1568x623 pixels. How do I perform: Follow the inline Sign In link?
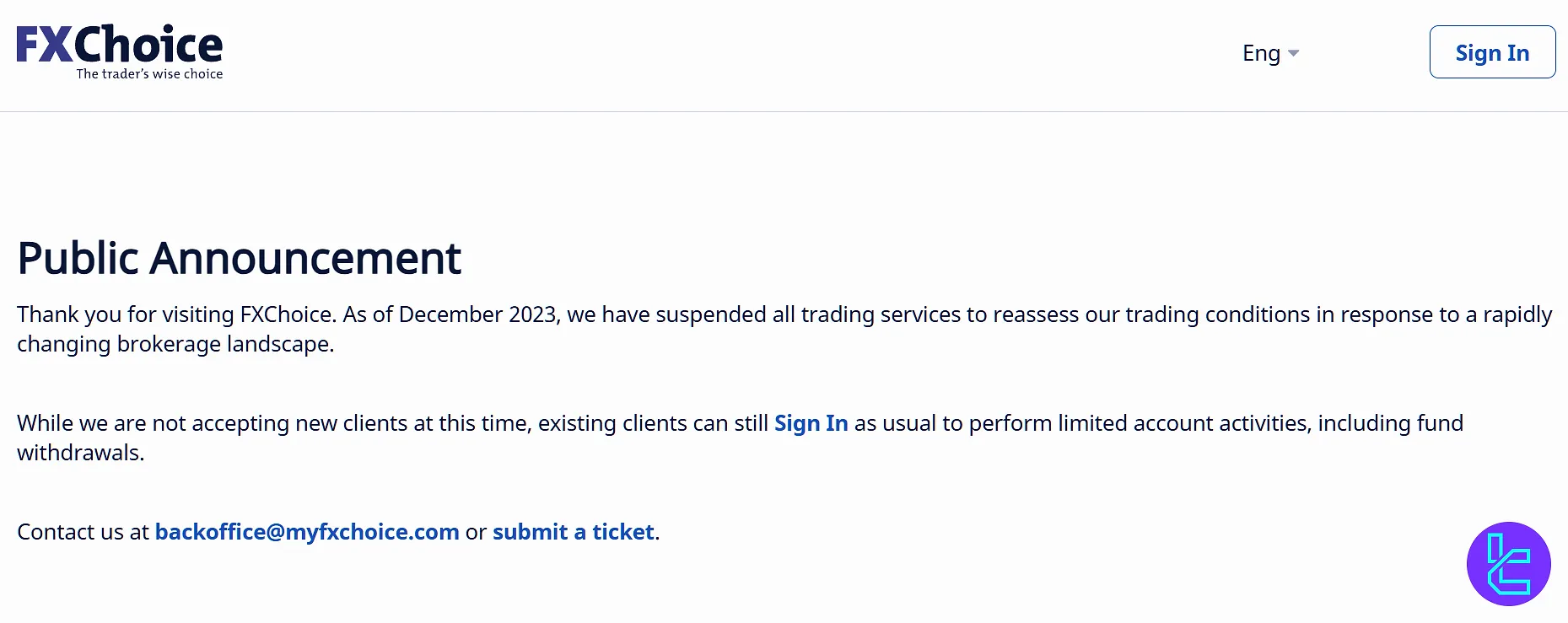pyautogui.click(x=811, y=423)
